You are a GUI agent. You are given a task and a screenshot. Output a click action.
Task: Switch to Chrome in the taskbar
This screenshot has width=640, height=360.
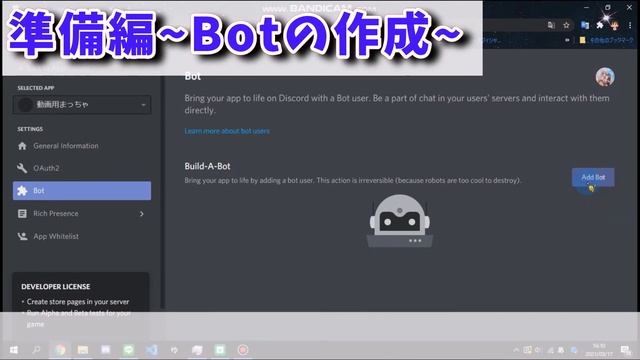click(60, 350)
